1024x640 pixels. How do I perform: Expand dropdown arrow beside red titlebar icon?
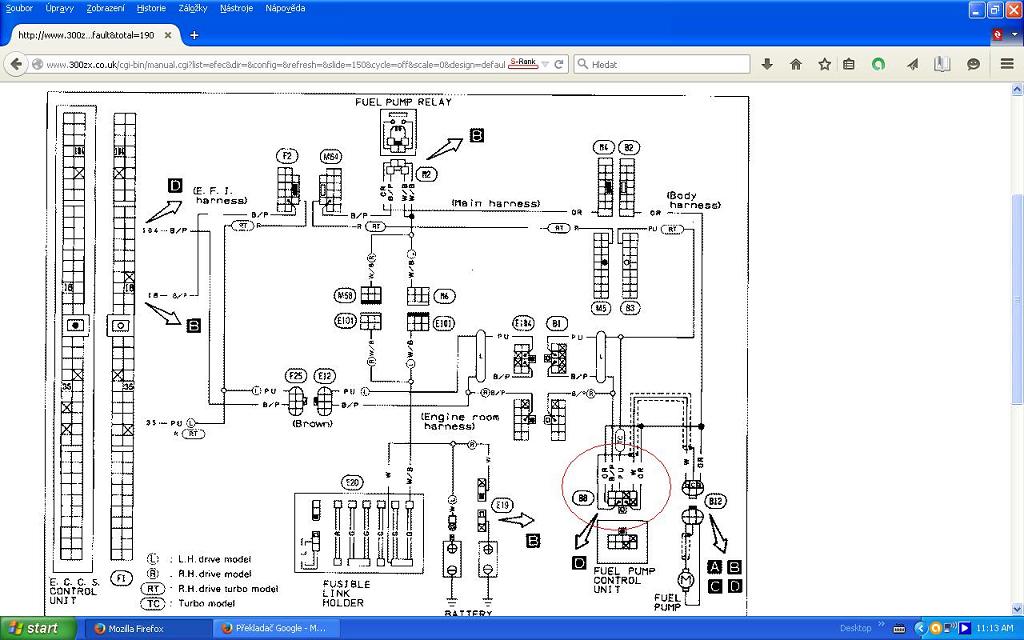[x=1012, y=35]
